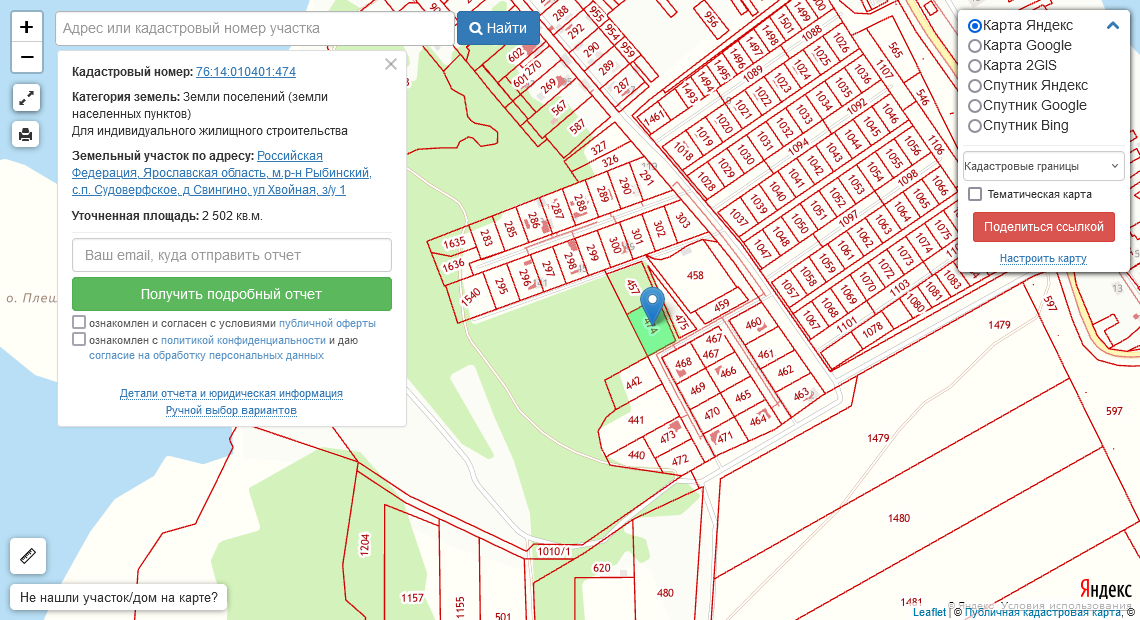Check политикой конфиденциальности consent checkbox
1140x620 pixels.
click(x=79, y=339)
